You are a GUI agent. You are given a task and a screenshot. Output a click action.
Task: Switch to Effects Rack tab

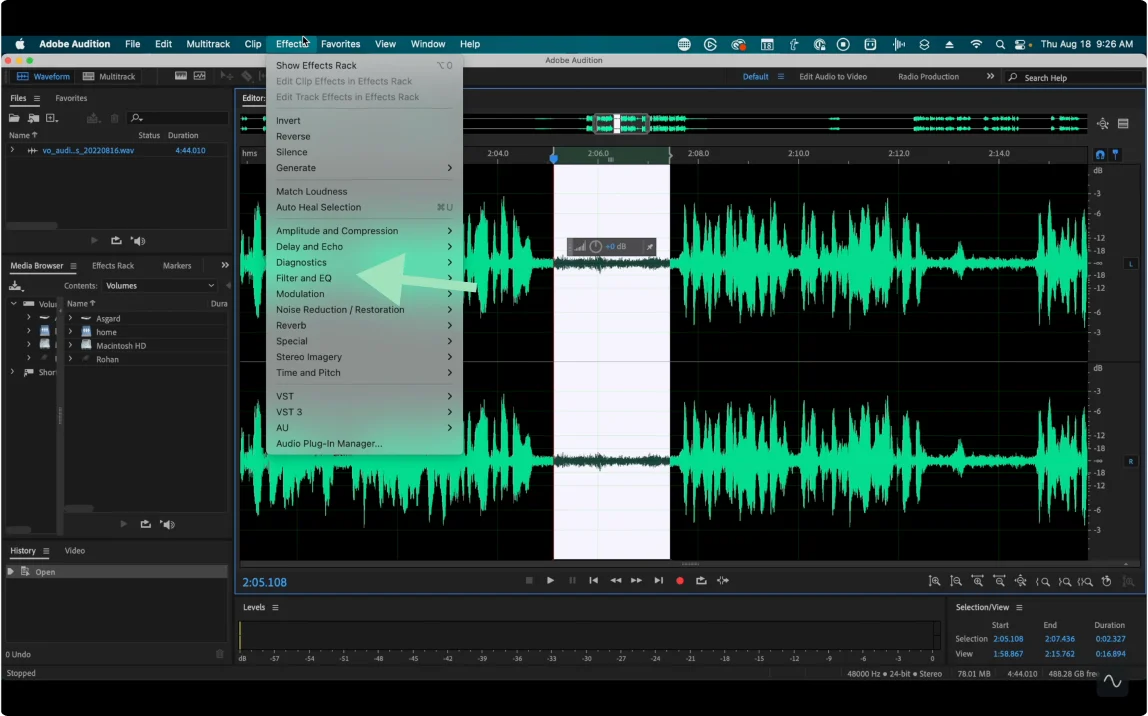click(x=113, y=266)
